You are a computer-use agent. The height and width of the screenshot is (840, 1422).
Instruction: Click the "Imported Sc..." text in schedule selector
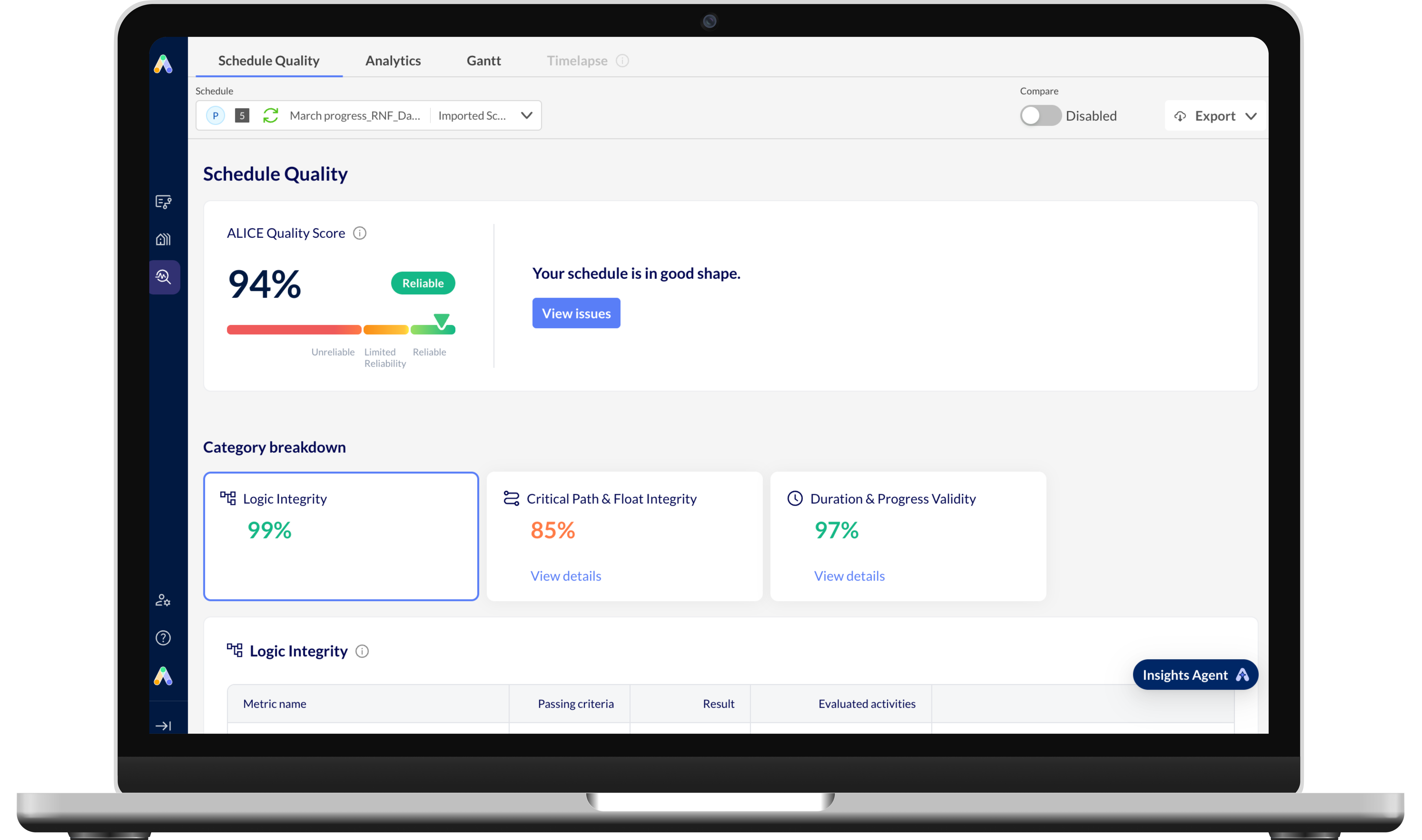coord(472,116)
